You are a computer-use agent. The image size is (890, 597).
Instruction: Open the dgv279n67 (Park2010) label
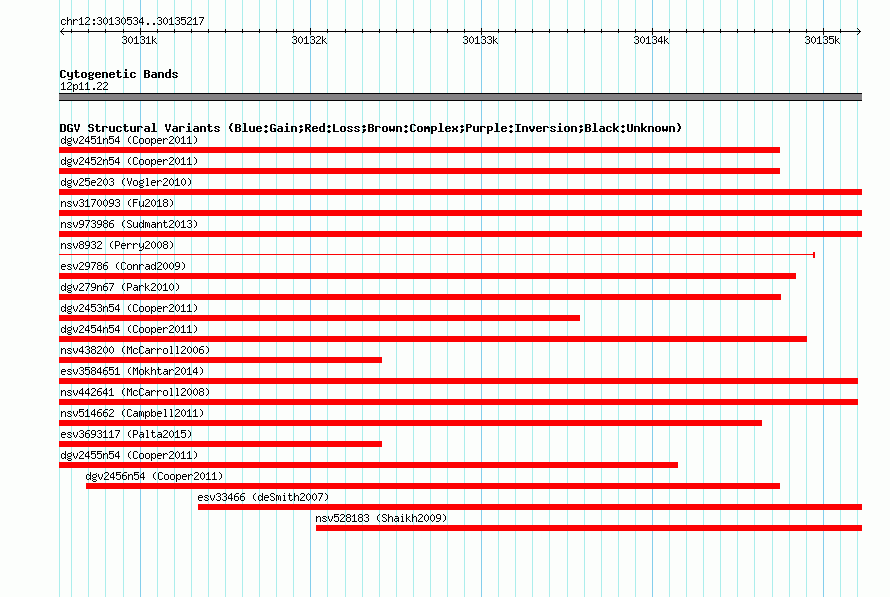point(120,287)
